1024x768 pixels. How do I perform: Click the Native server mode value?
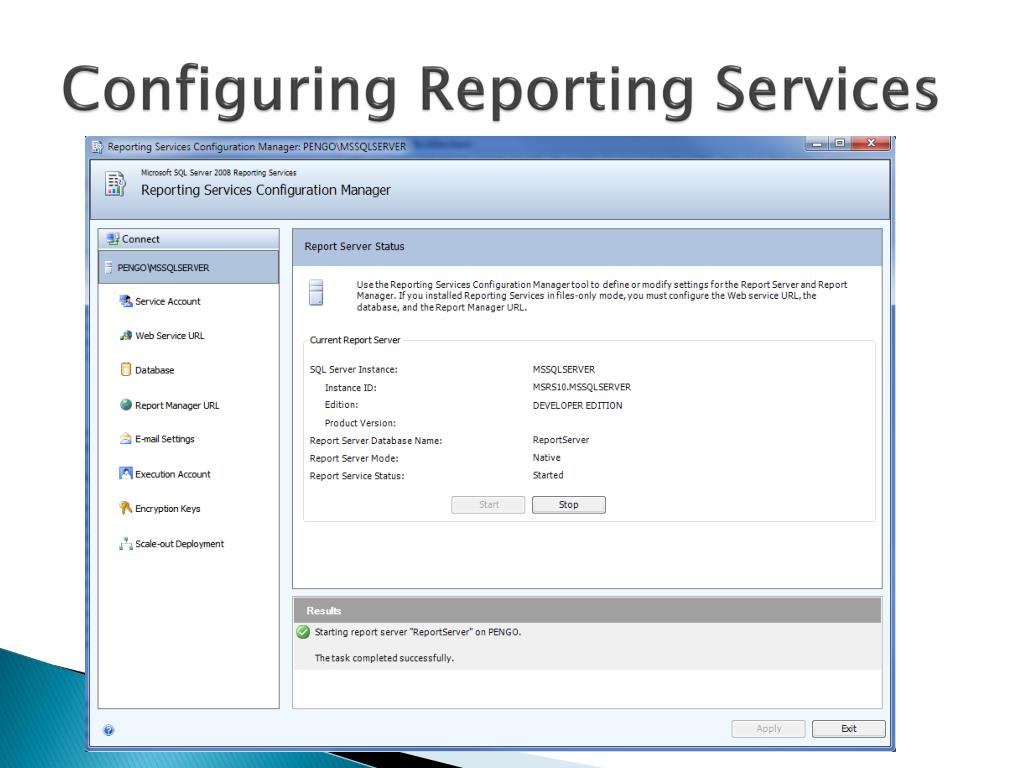[547, 458]
